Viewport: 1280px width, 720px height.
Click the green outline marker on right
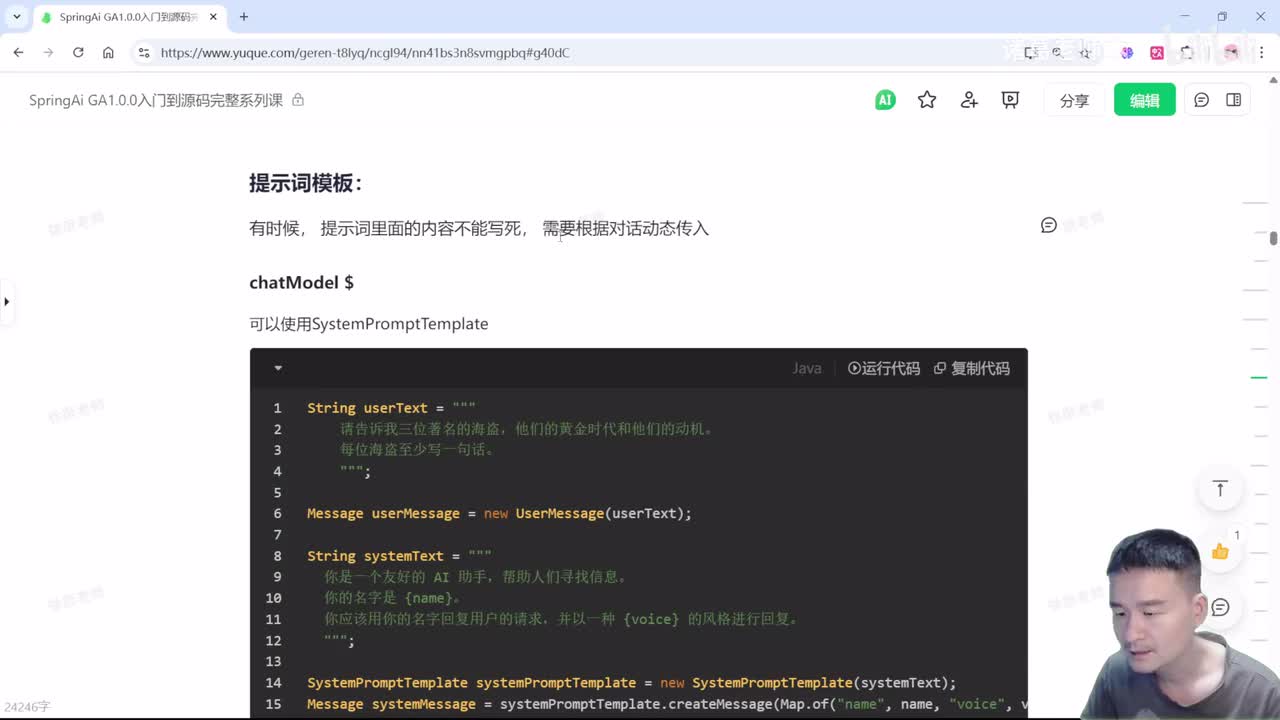(x=1259, y=377)
